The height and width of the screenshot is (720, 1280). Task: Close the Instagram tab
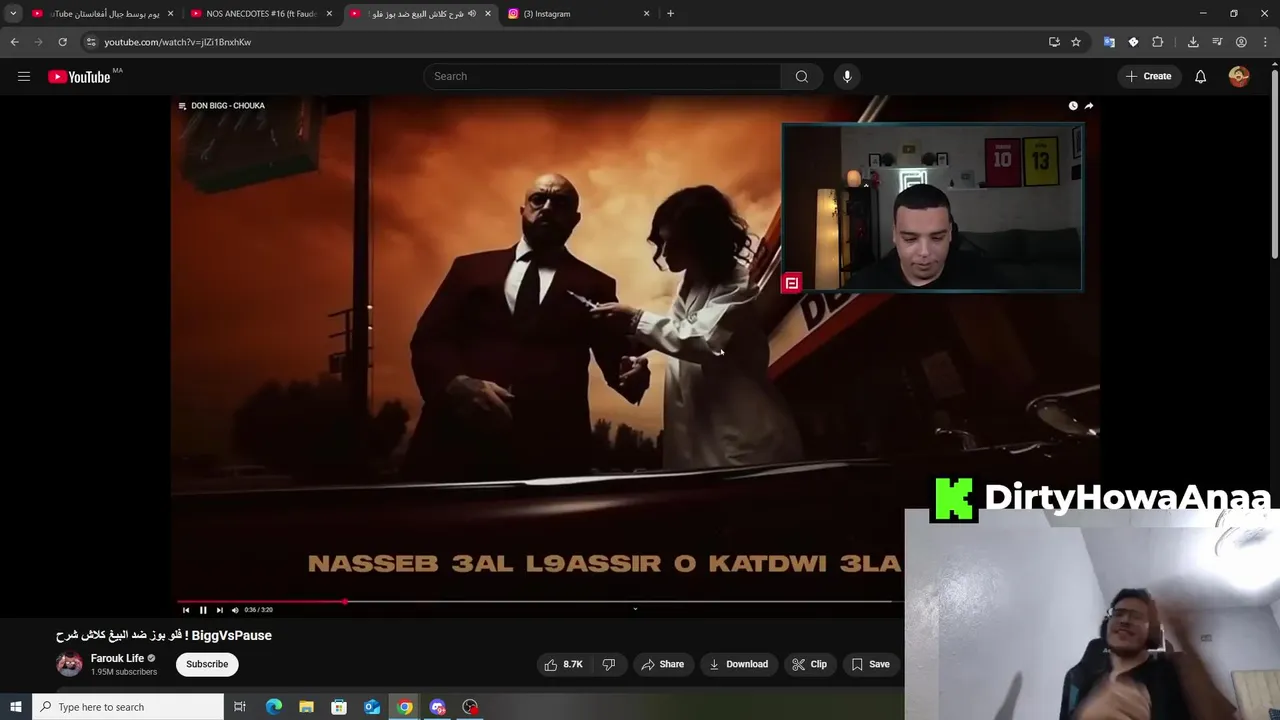646,14
